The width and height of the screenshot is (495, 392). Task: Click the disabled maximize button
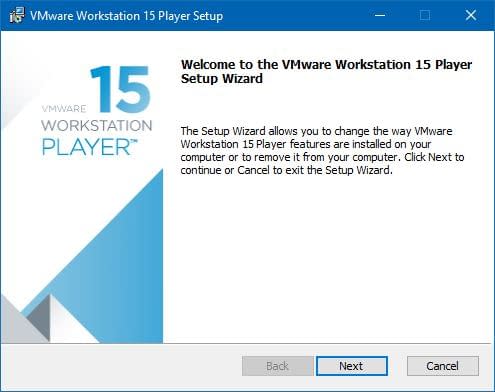point(425,15)
